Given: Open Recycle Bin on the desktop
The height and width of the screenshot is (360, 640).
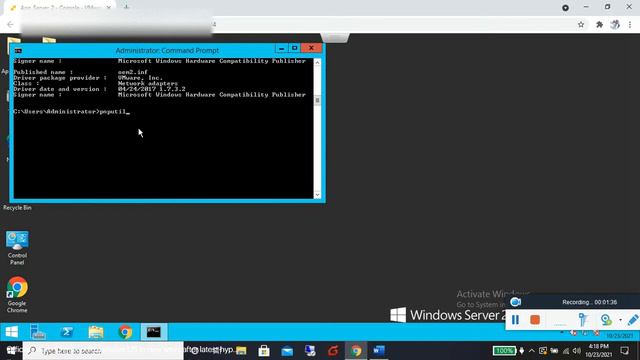Looking at the screenshot, I should pos(17,207).
